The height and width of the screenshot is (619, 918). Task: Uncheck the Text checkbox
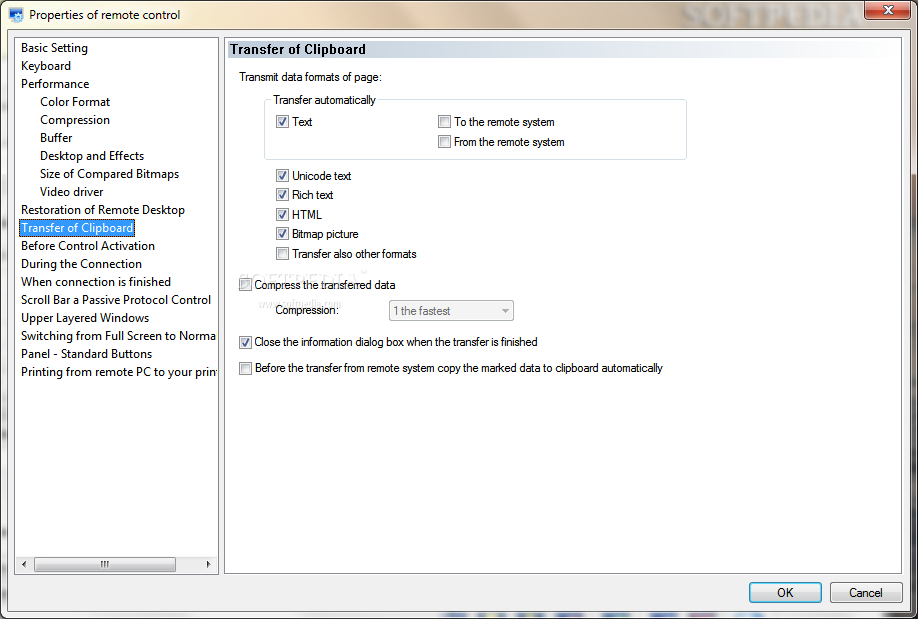tap(282, 122)
